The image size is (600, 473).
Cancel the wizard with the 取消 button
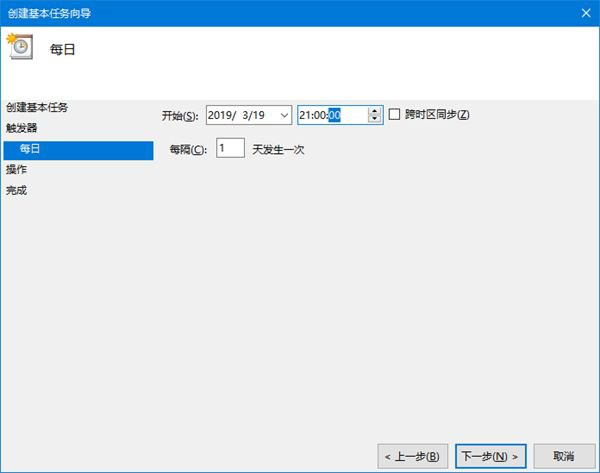(x=564, y=456)
